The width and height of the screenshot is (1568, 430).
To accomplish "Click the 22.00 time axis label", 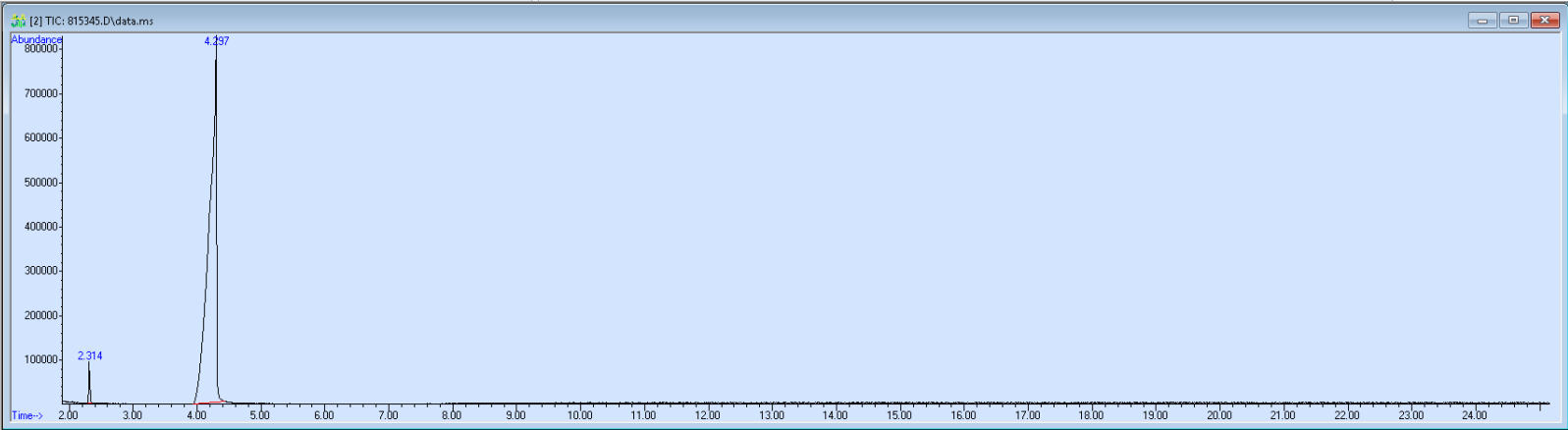I will coord(1347,415).
